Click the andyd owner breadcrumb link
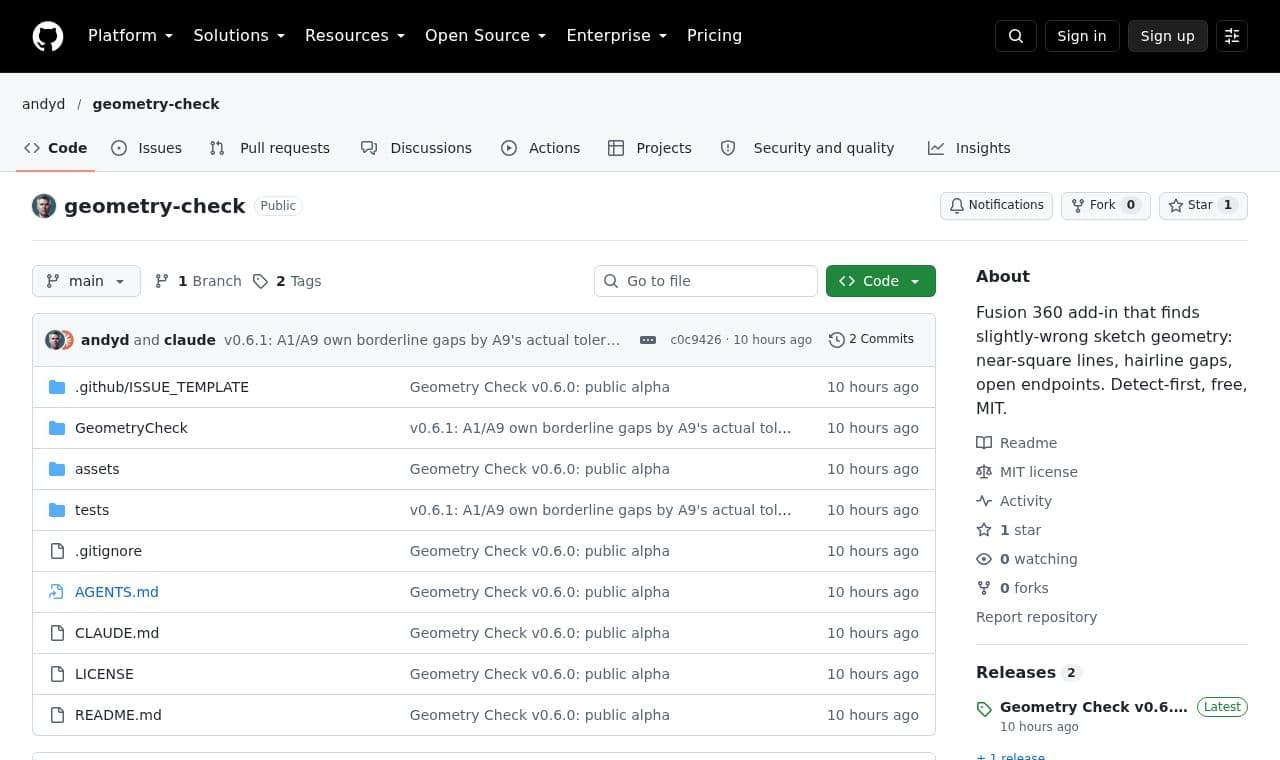 [x=44, y=104]
